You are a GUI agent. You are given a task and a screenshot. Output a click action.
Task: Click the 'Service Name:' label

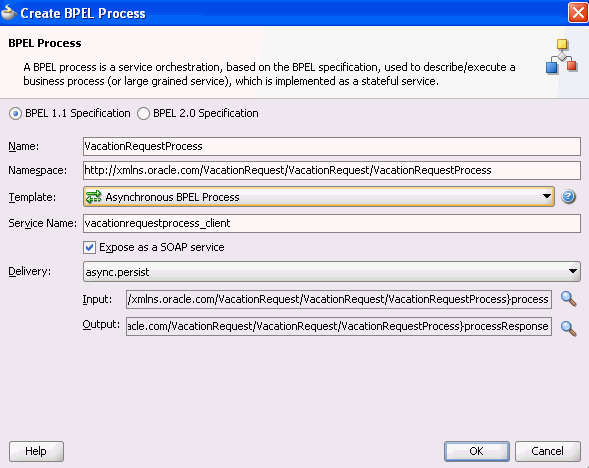[42, 223]
